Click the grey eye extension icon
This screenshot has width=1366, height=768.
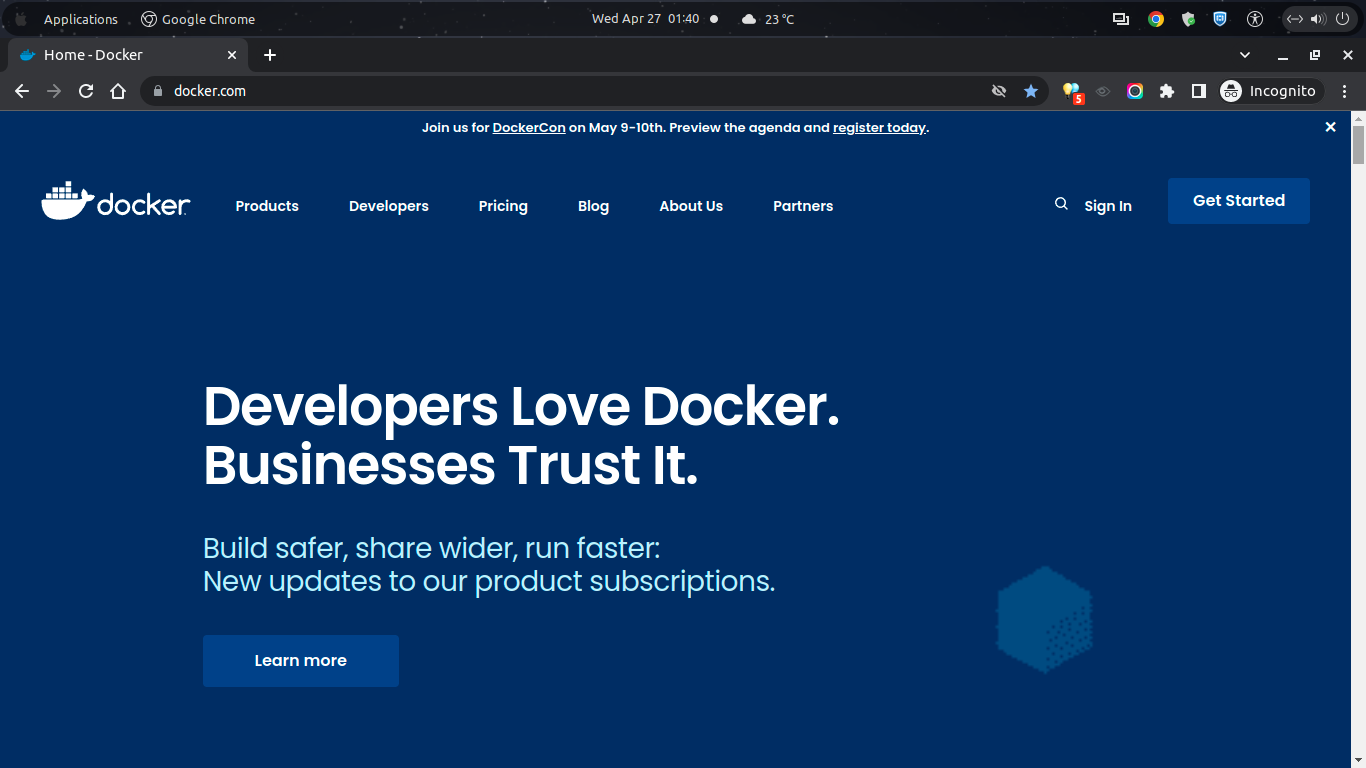pos(1103,91)
